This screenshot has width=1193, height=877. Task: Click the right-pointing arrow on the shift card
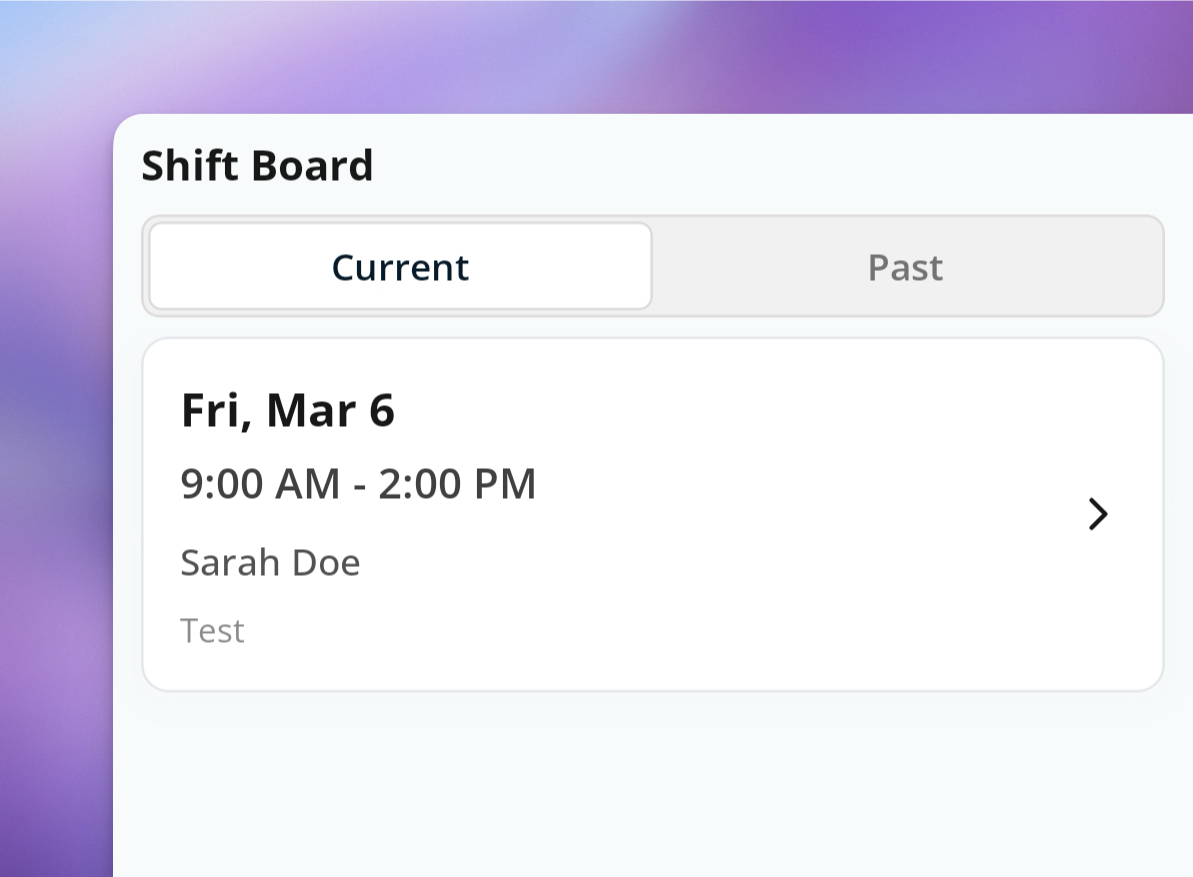pyautogui.click(x=1098, y=514)
